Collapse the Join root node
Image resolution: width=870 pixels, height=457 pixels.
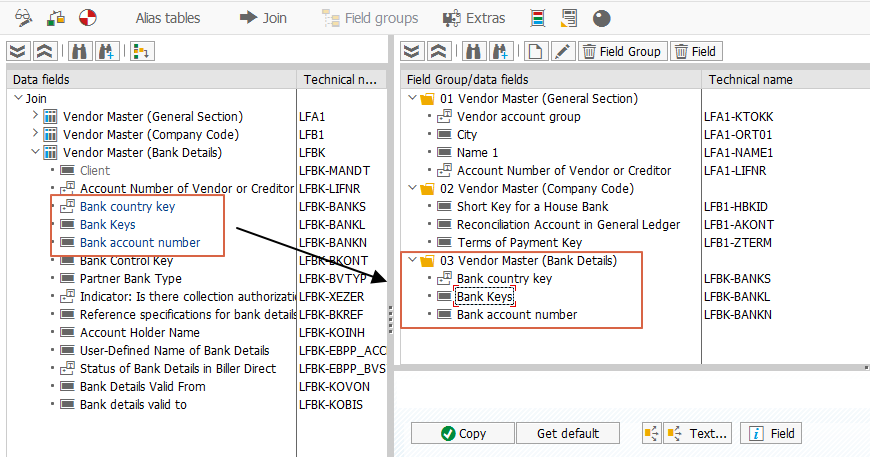click(18, 98)
